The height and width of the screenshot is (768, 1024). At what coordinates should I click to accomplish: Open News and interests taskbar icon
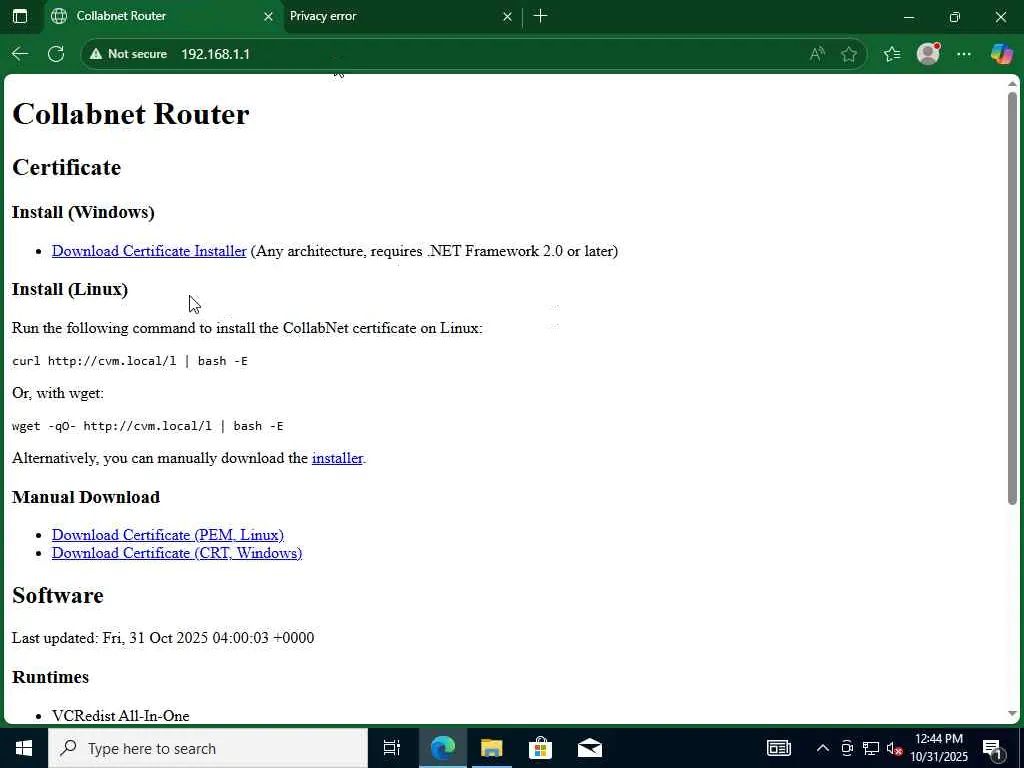tap(778, 748)
